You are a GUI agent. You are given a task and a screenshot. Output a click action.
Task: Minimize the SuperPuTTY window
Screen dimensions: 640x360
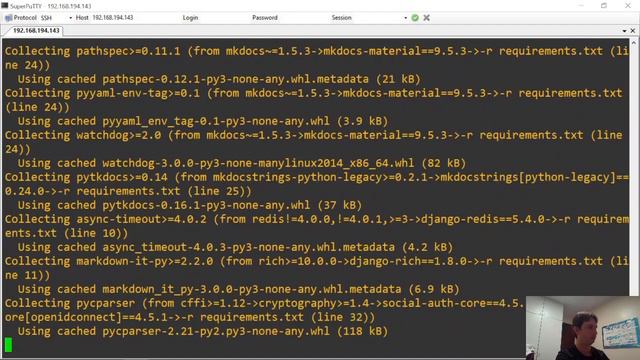(x=581, y=6)
